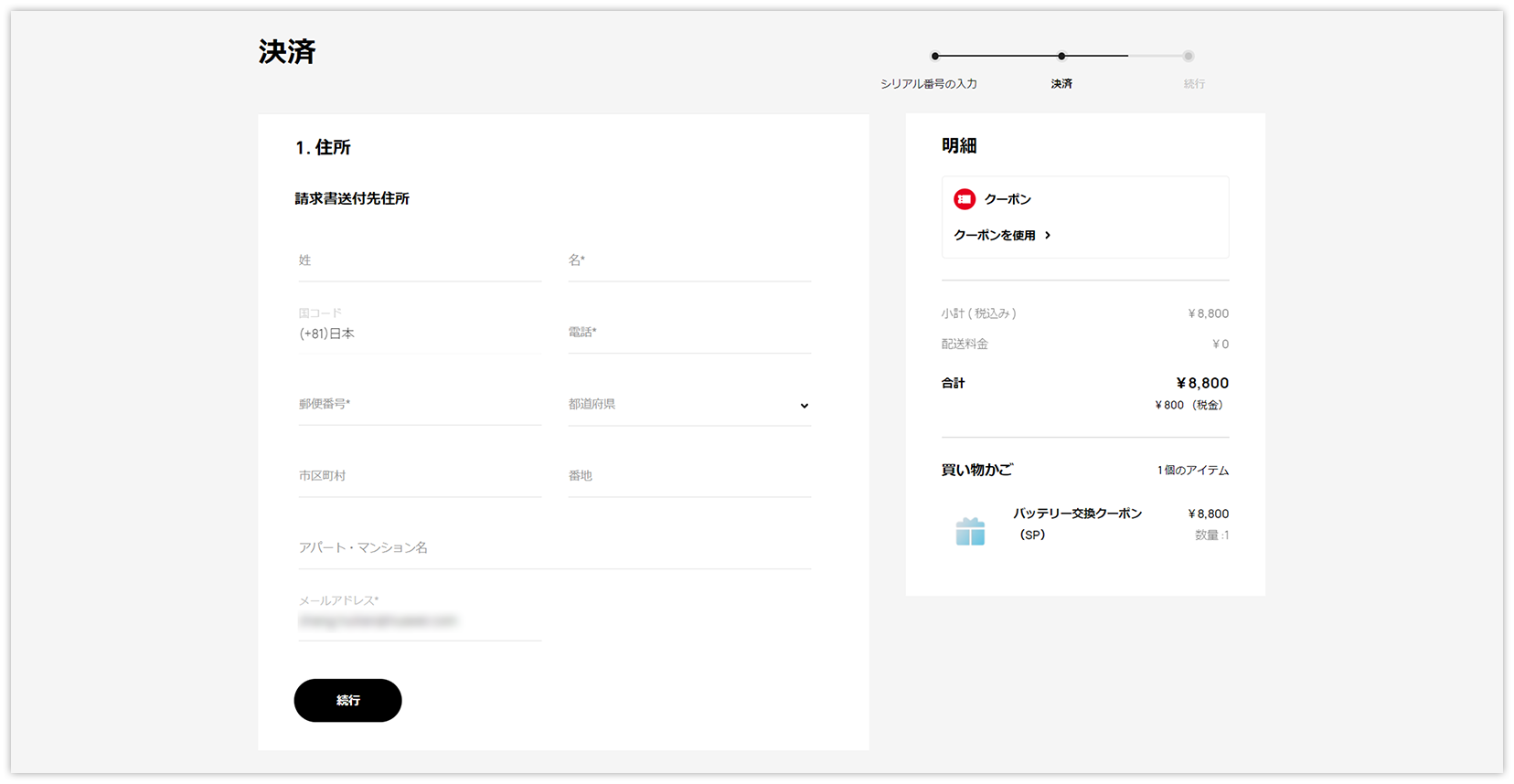Click the ¥800 (税金) tax text
The image size is (1514, 784).
(x=1189, y=405)
